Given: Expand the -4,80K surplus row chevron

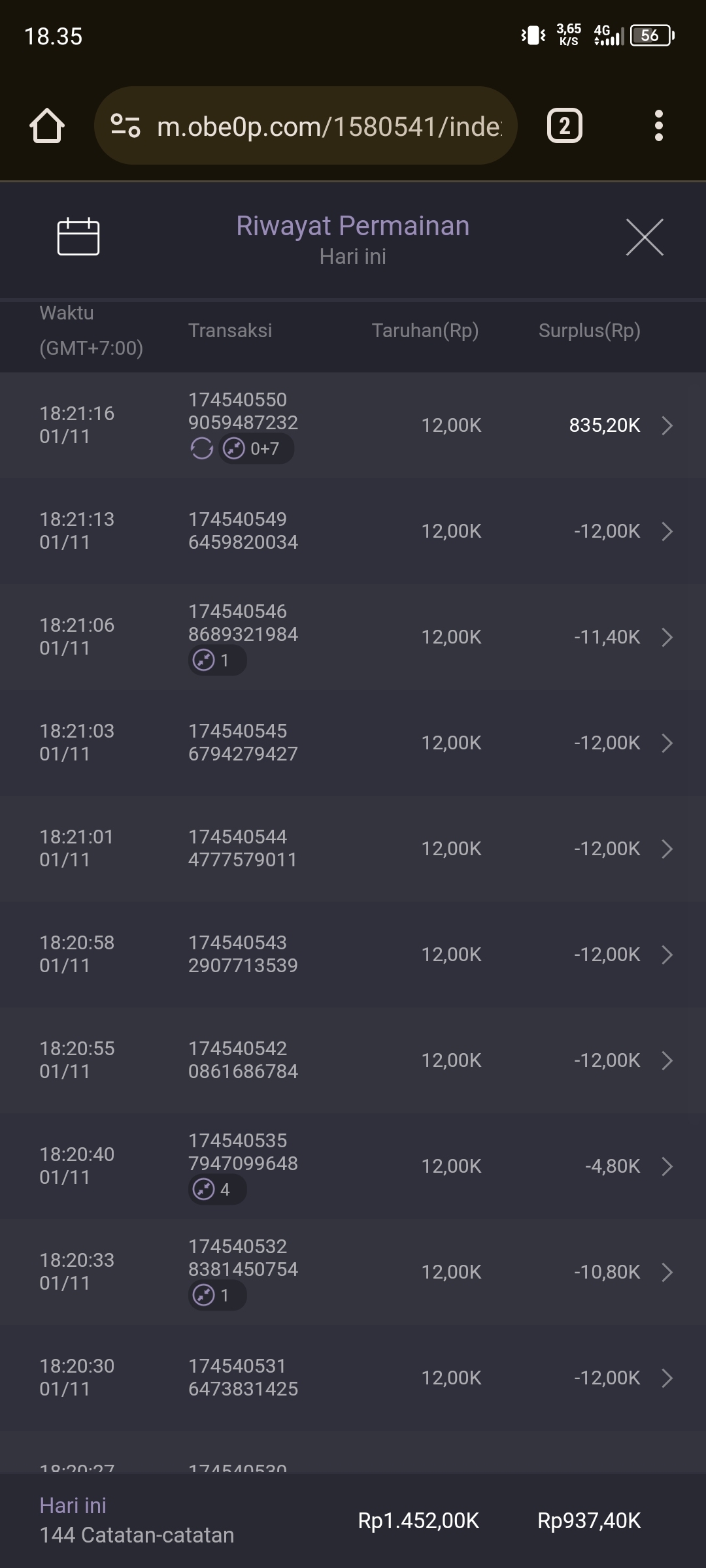Looking at the screenshot, I should pyautogui.click(x=667, y=1166).
